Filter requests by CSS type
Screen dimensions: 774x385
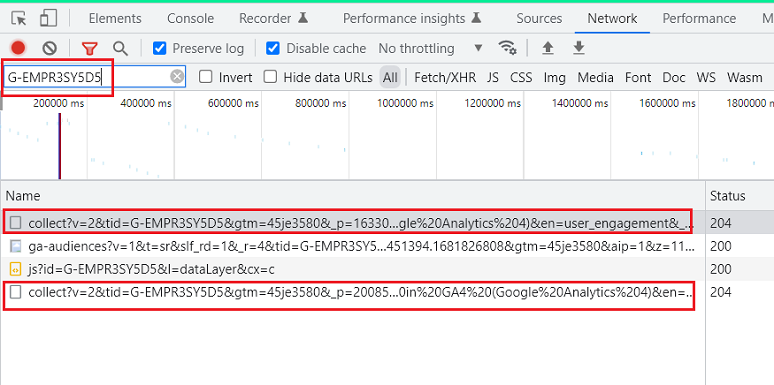pyautogui.click(x=521, y=77)
